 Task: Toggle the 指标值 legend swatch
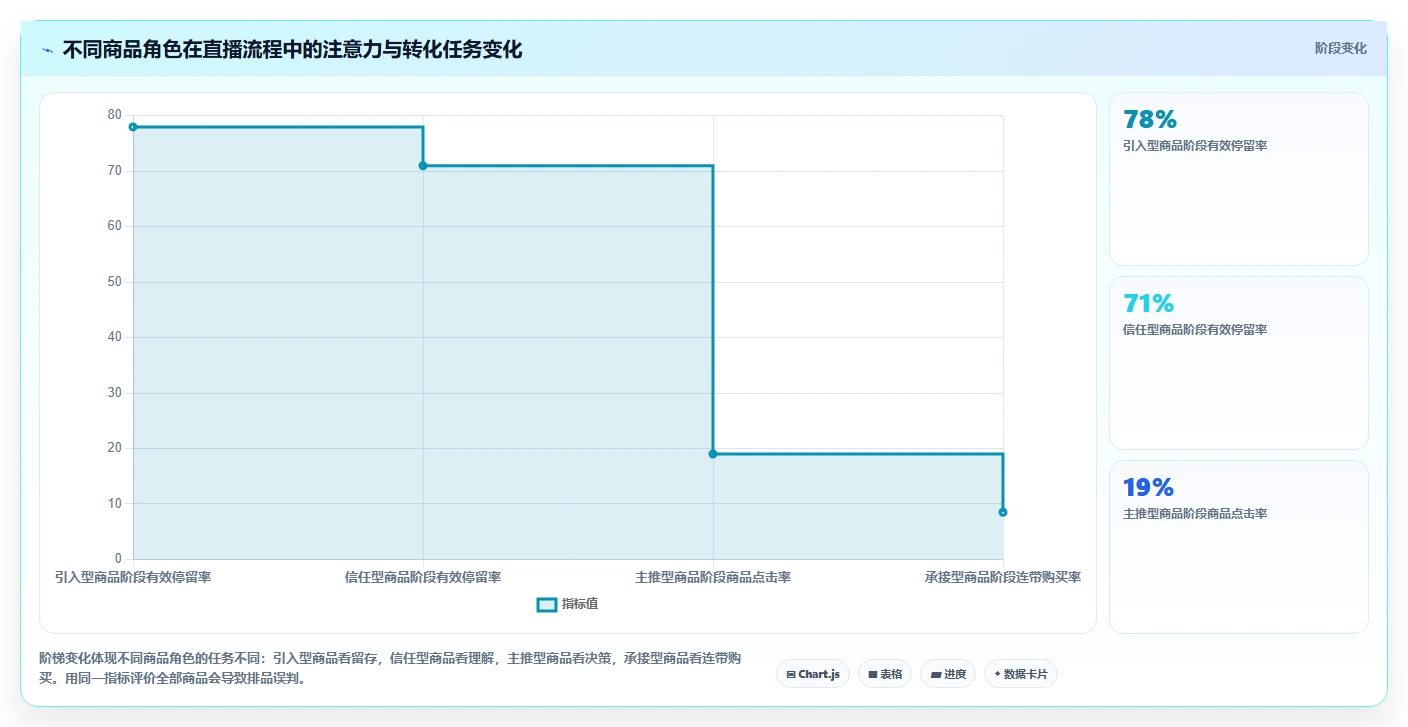point(547,604)
